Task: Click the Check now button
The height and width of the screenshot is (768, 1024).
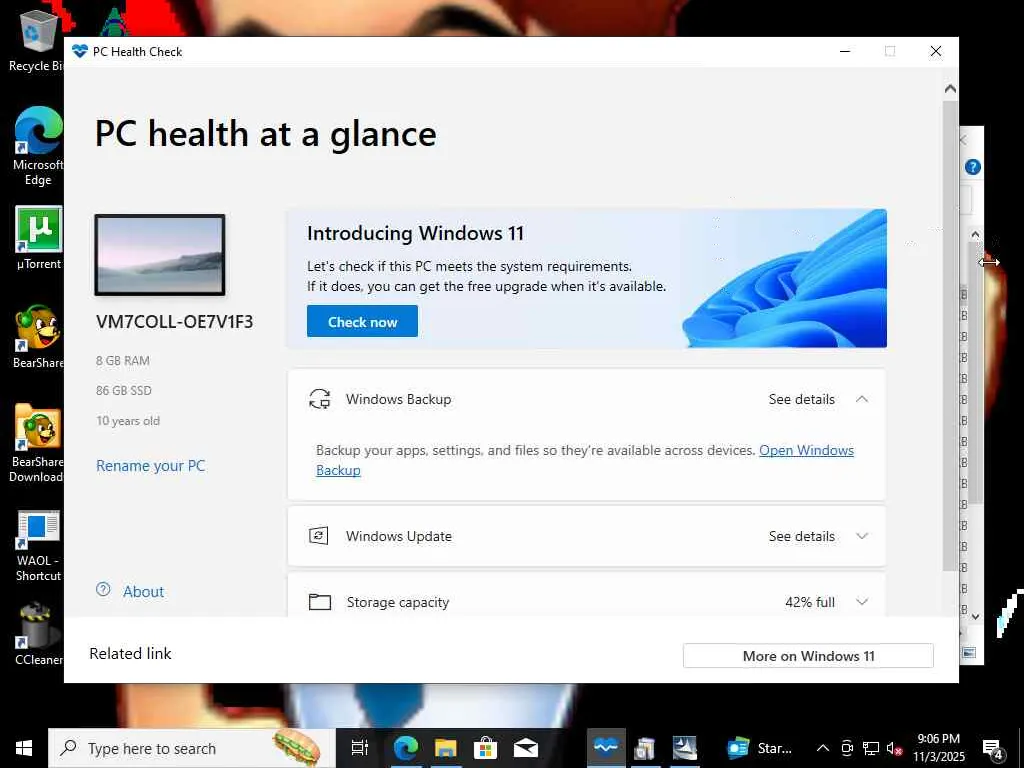Action: [x=362, y=321]
